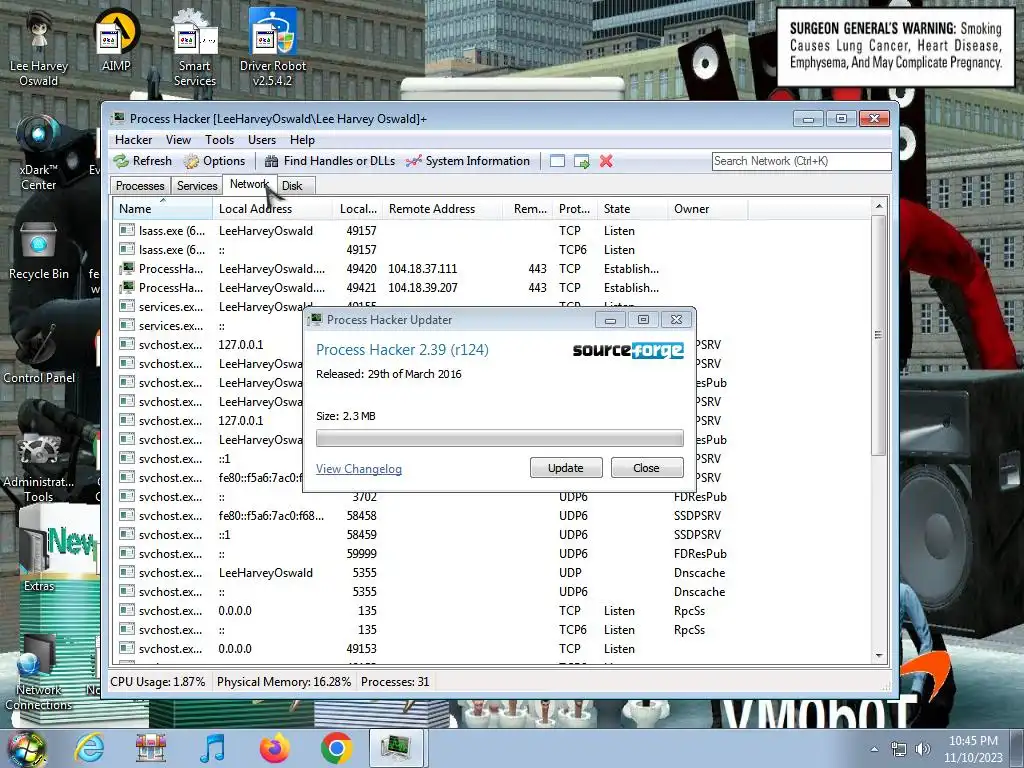1024x768 pixels.
Task: Select svchost TCP6 row owned by RpcSs
Action: (492, 630)
